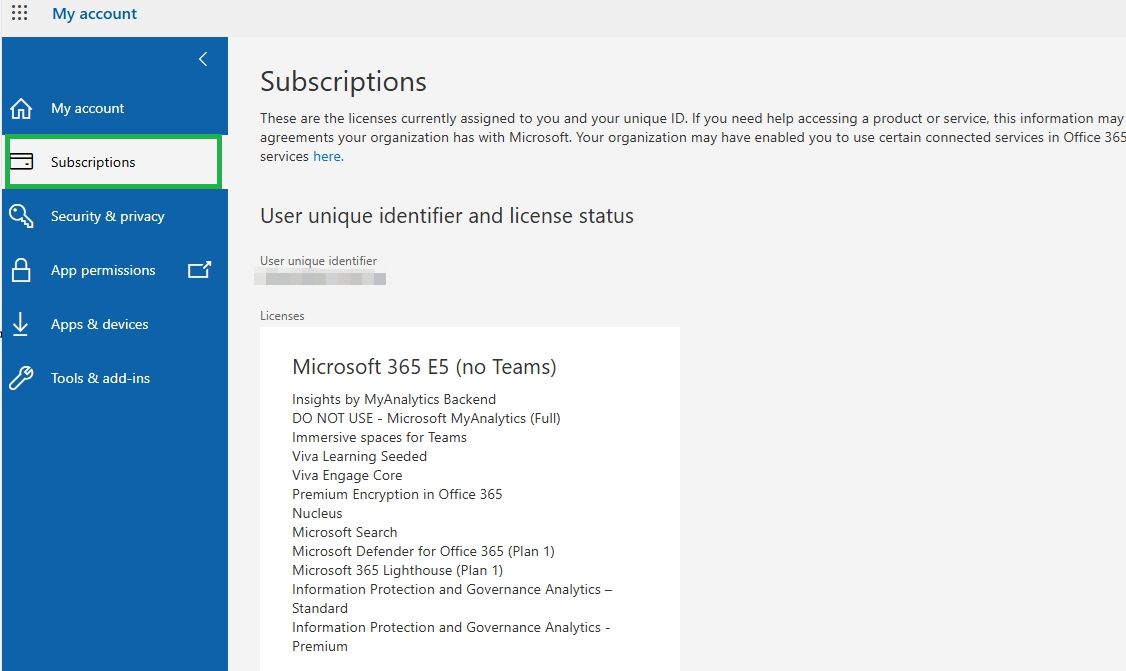Click the 'Nucleus' entry
This screenshot has height=671, width=1126.
tap(317, 514)
